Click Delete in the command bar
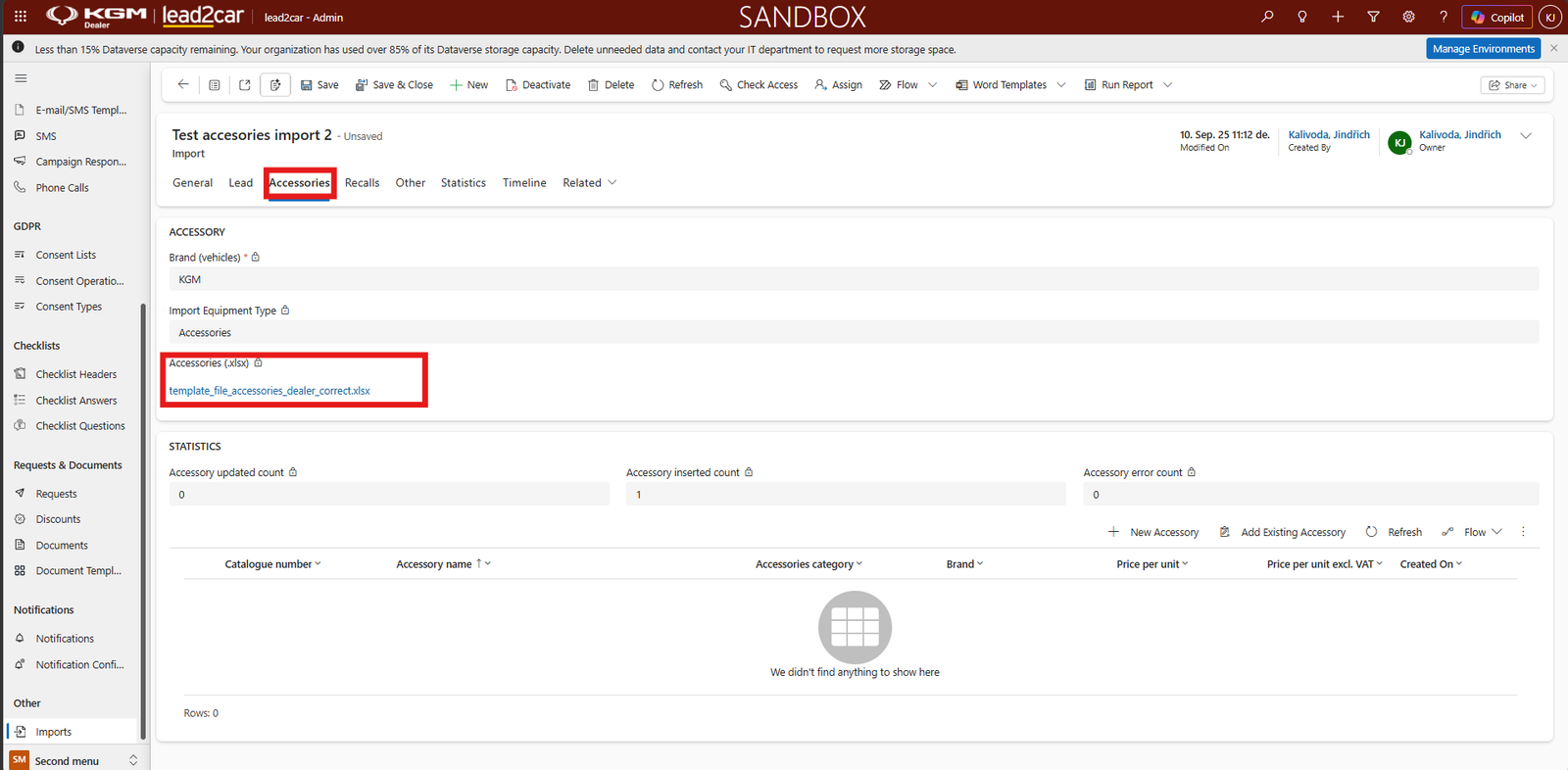 611,85
